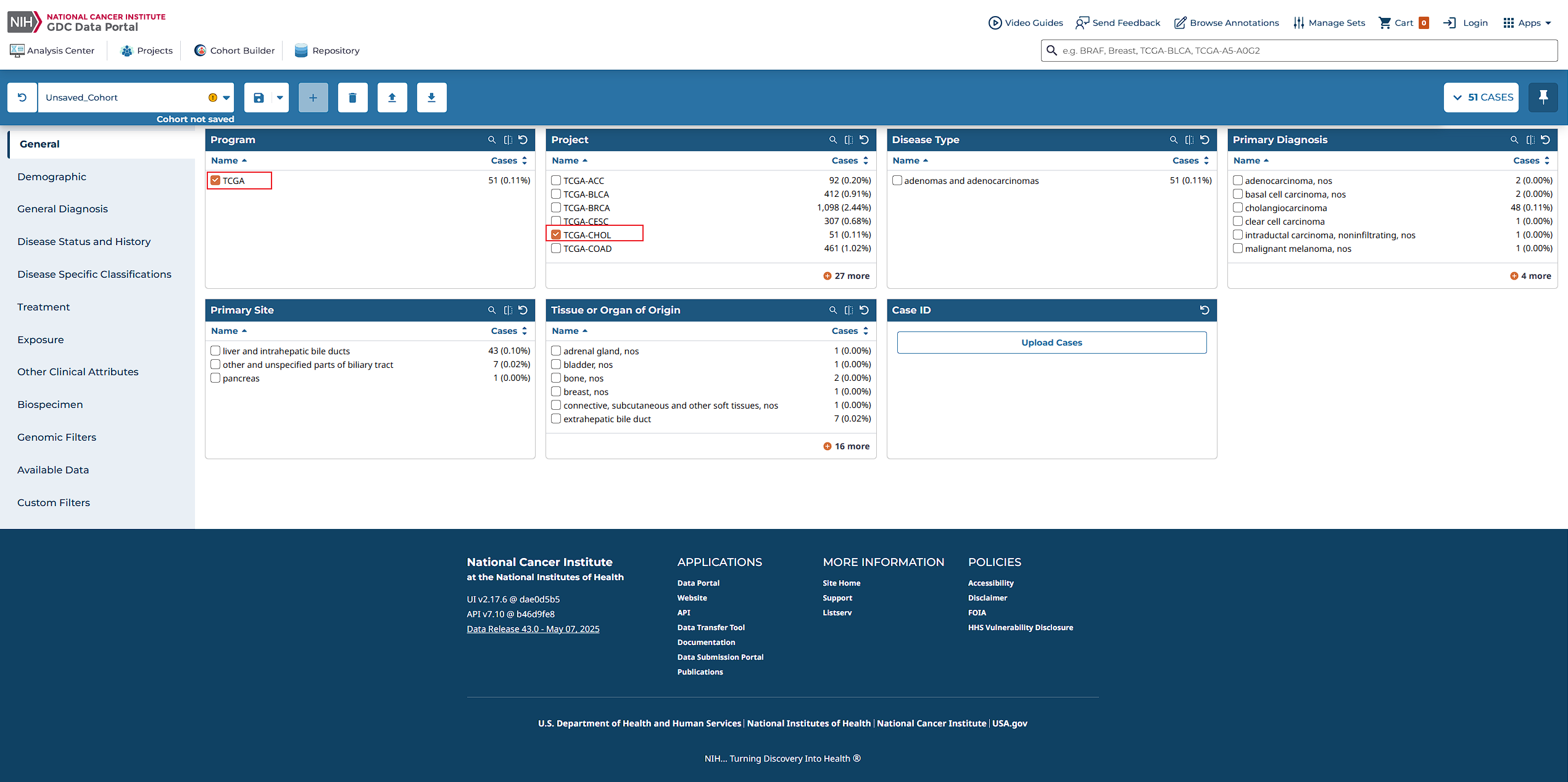Screen dimensions: 1568x782
Task: Sort Project card by Cases
Action: [850, 160]
